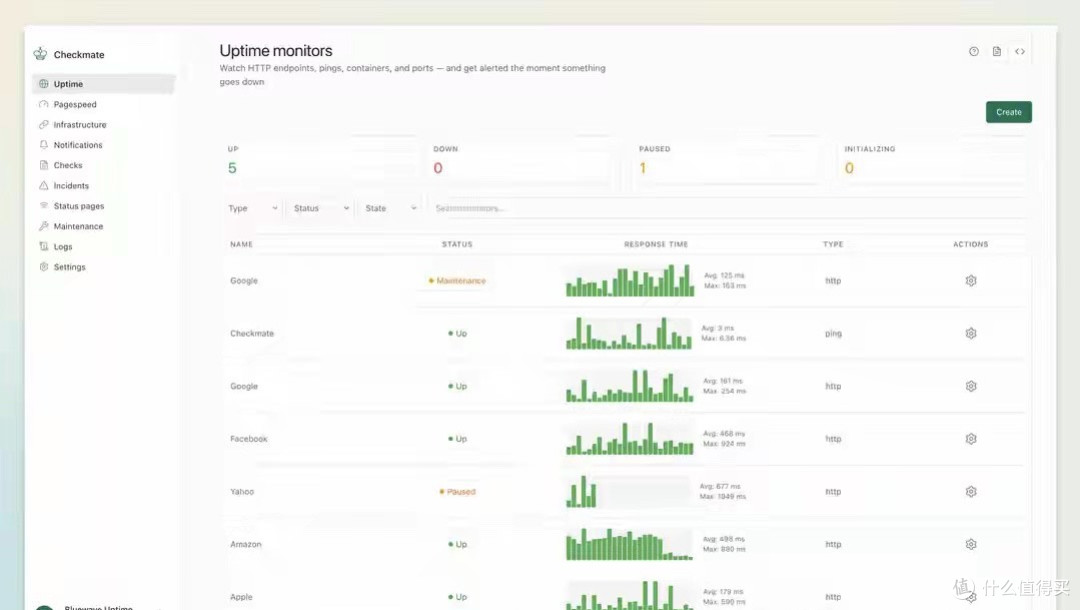
Task: Open the Incidents page
Action: 71,186
